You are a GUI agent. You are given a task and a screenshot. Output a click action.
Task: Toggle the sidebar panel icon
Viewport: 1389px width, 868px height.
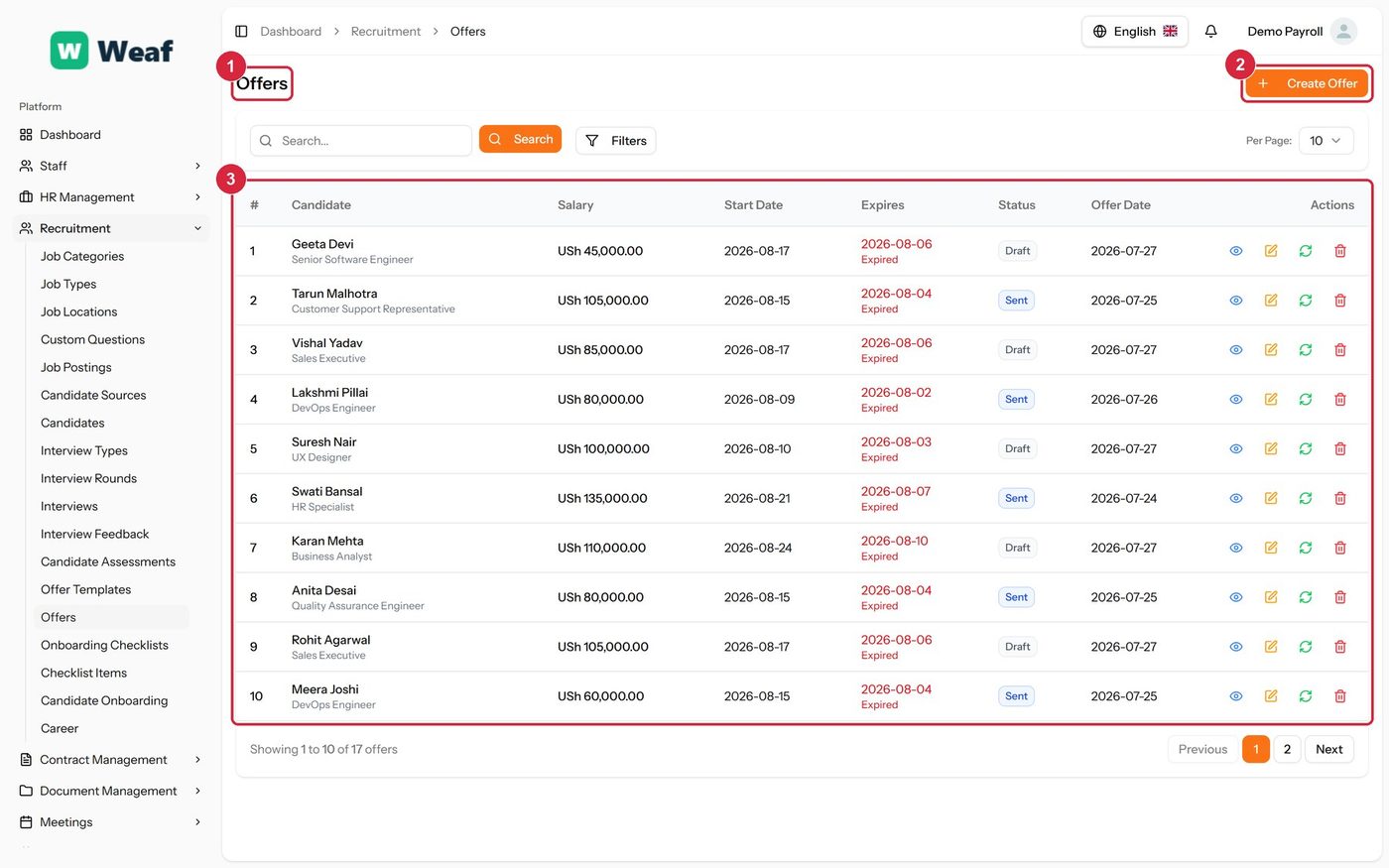241,32
